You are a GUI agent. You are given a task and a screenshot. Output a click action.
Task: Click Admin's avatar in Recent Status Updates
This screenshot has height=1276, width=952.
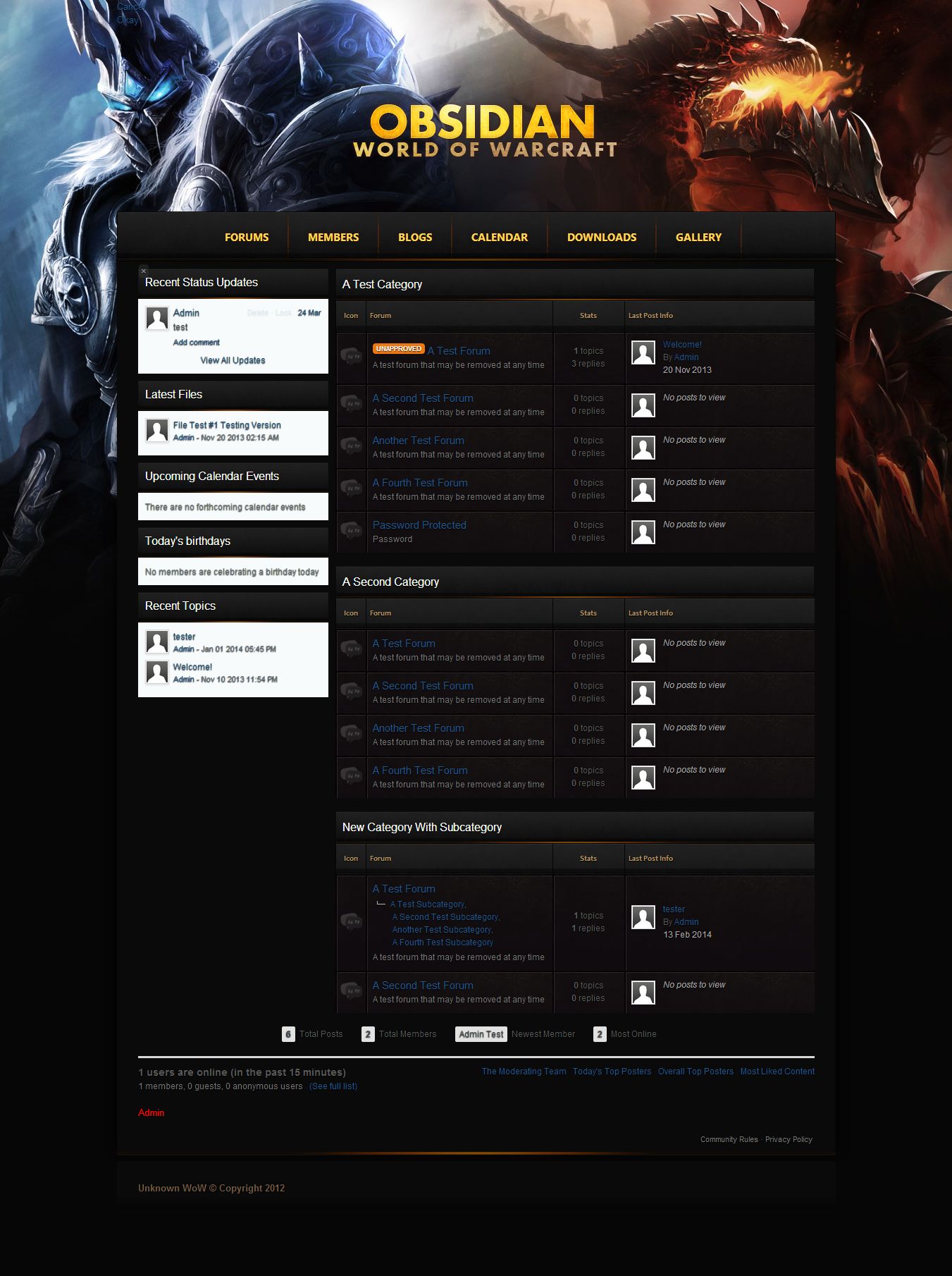coord(156,318)
